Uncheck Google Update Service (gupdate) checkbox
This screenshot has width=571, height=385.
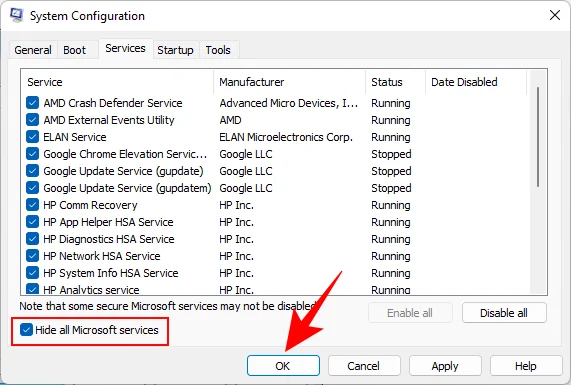pos(32,171)
